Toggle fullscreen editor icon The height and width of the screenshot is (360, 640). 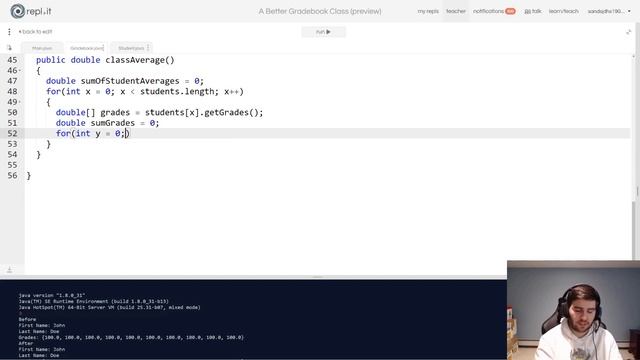pos(628,32)
